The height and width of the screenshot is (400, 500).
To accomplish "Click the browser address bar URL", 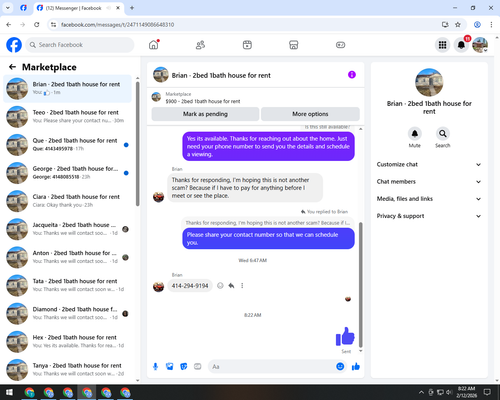I will point(117,25).
